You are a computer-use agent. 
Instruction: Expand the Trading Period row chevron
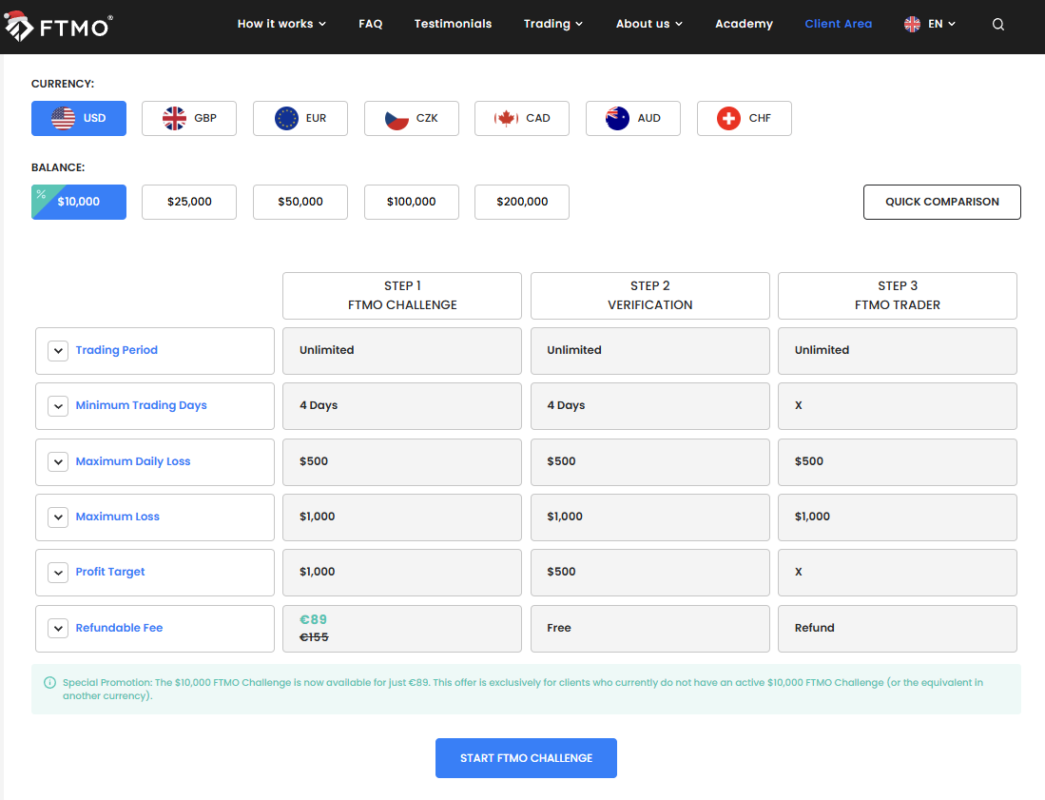pyautogui.click(x=58, y=351)
